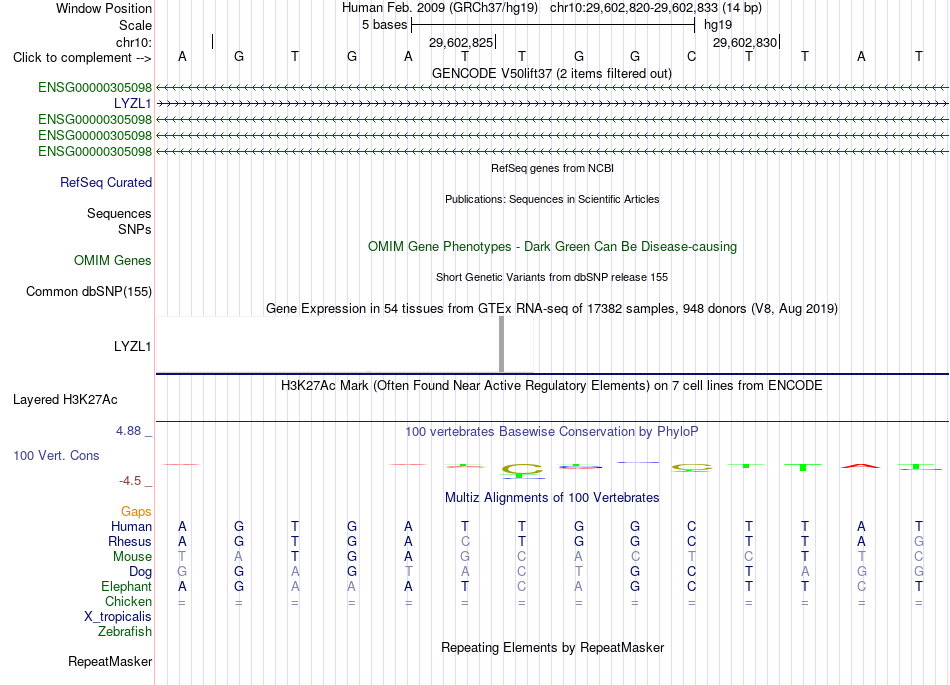Click the 29,602,825 coordinate marker
Screen dimensions: 950x685
[461, 42]
